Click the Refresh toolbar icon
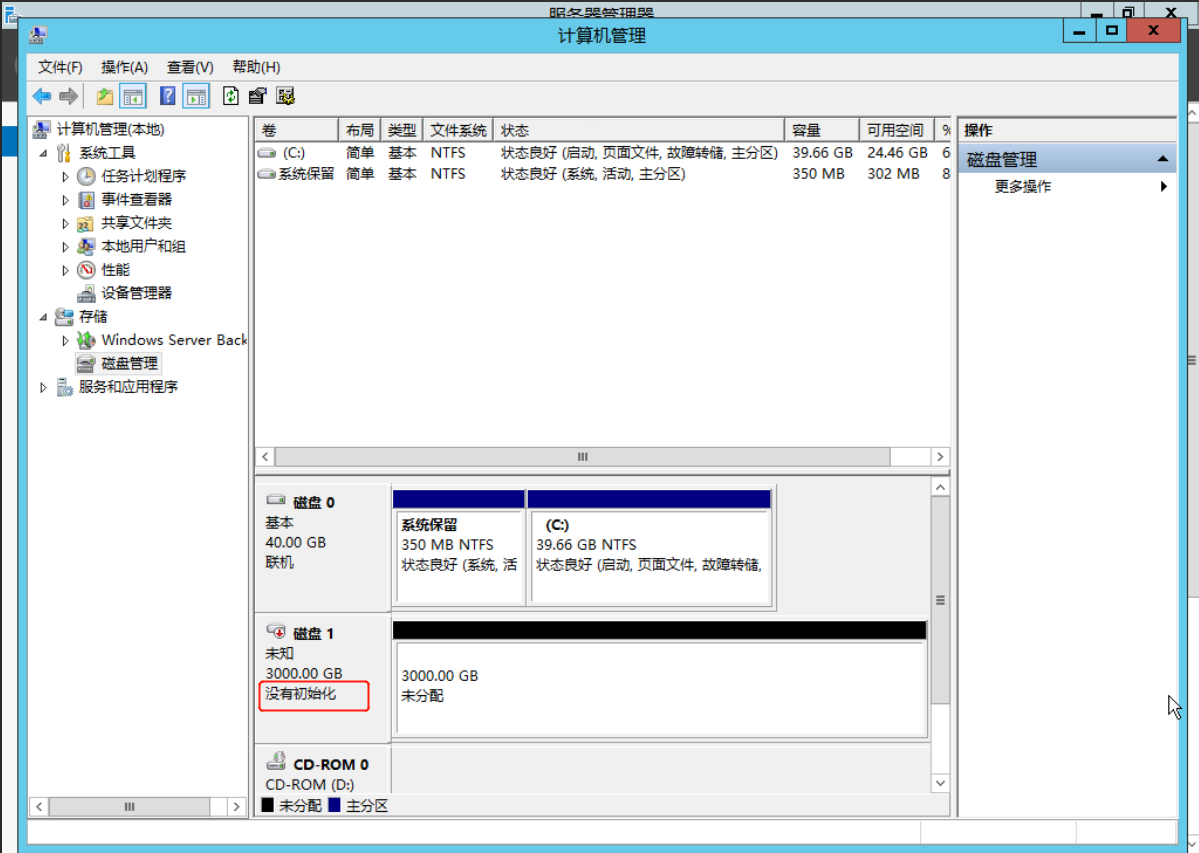The width and height of the screenshot is (1199, 853). pos(231,96)
